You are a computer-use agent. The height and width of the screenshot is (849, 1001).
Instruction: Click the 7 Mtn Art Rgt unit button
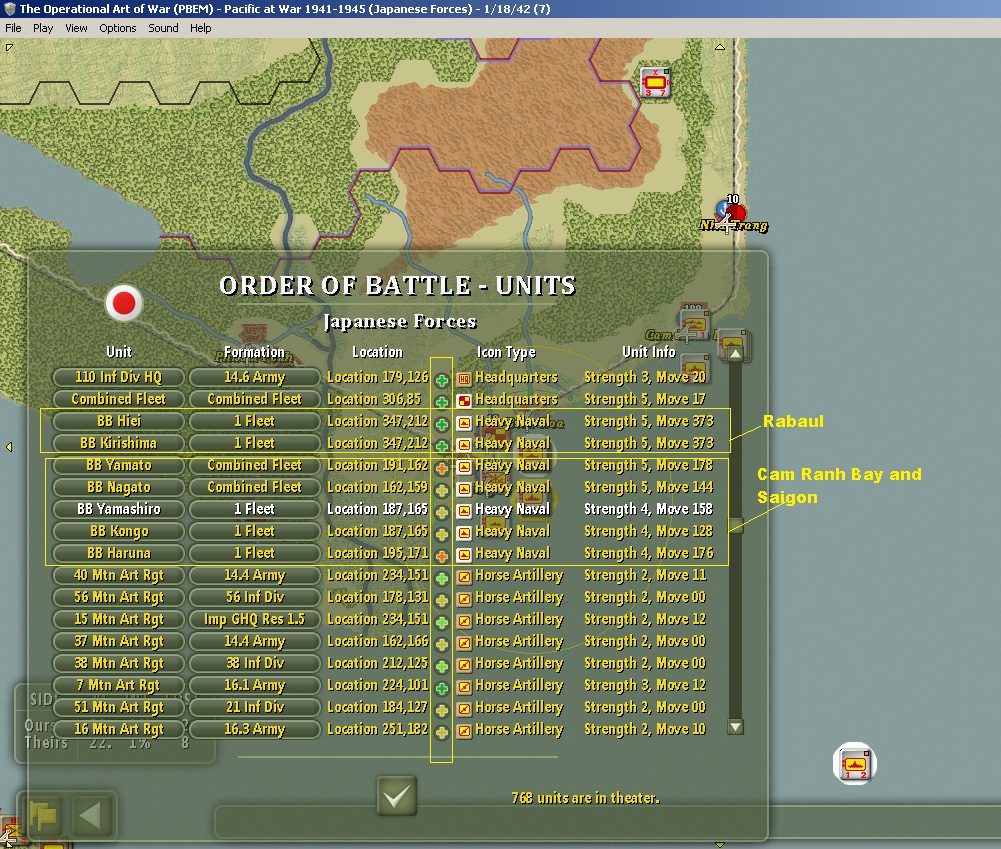pos(119,685)
